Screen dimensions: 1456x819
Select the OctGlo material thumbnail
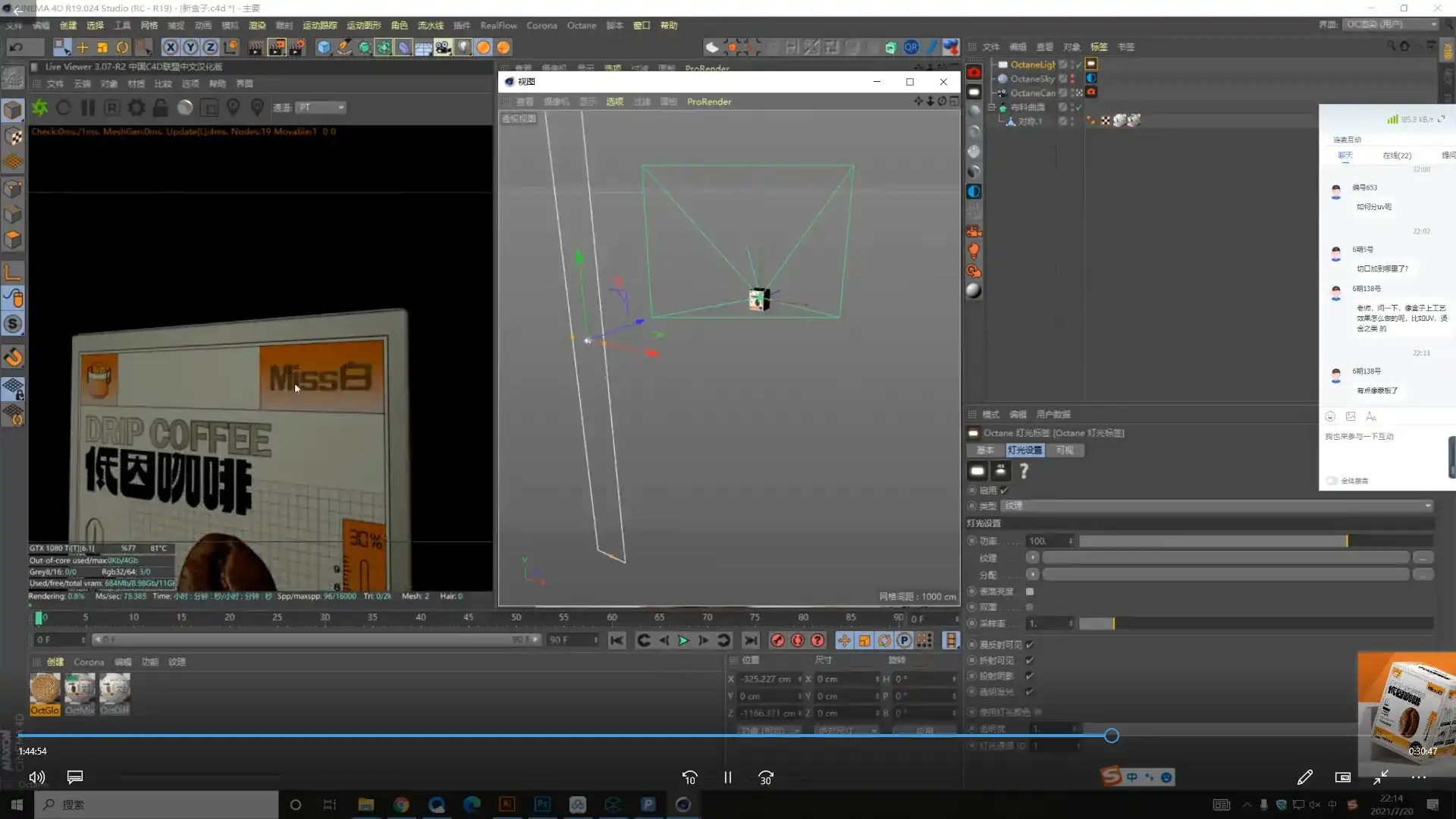tap(45, 693)
